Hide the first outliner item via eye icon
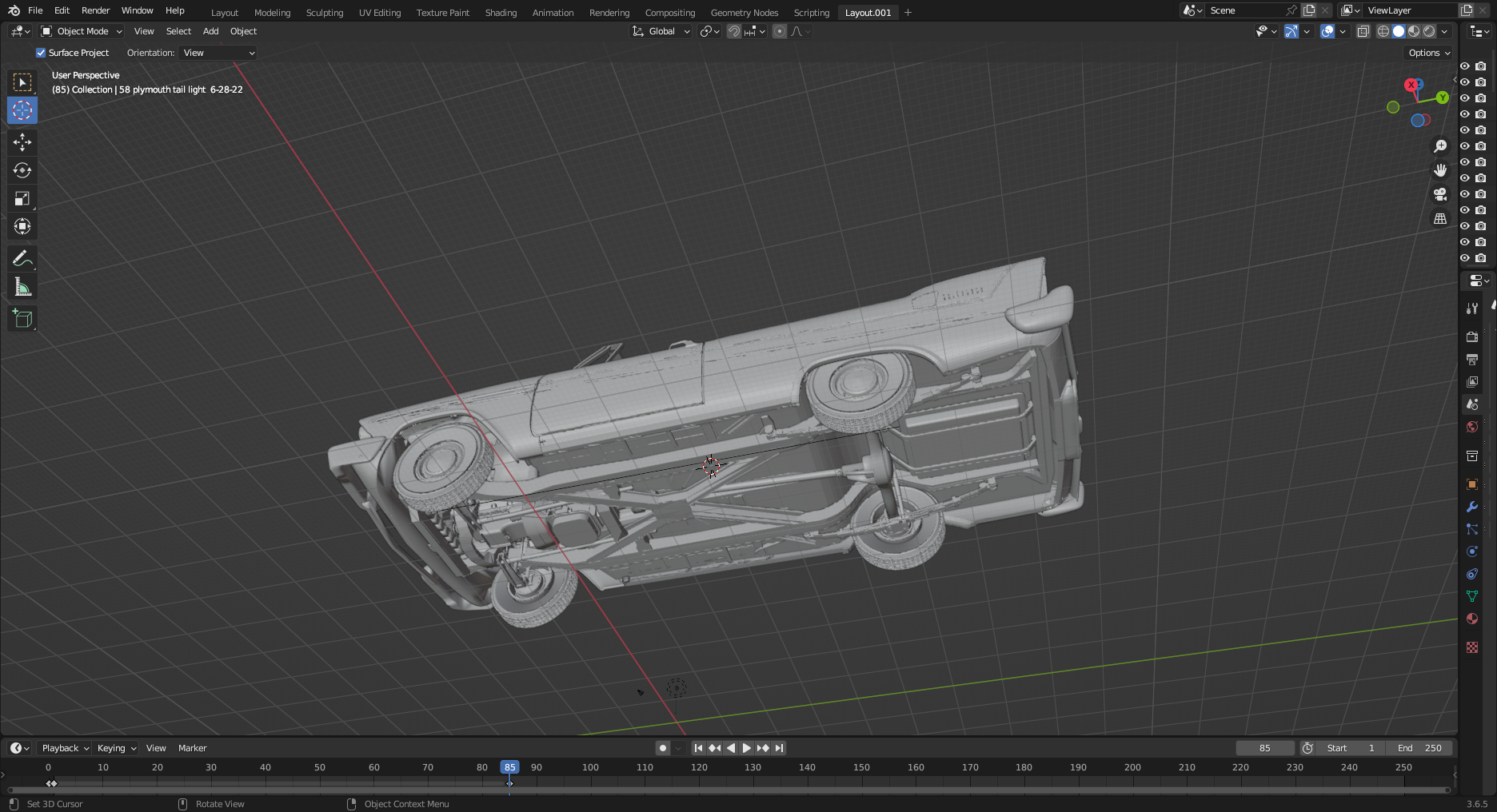 (x=1465, y=66)
